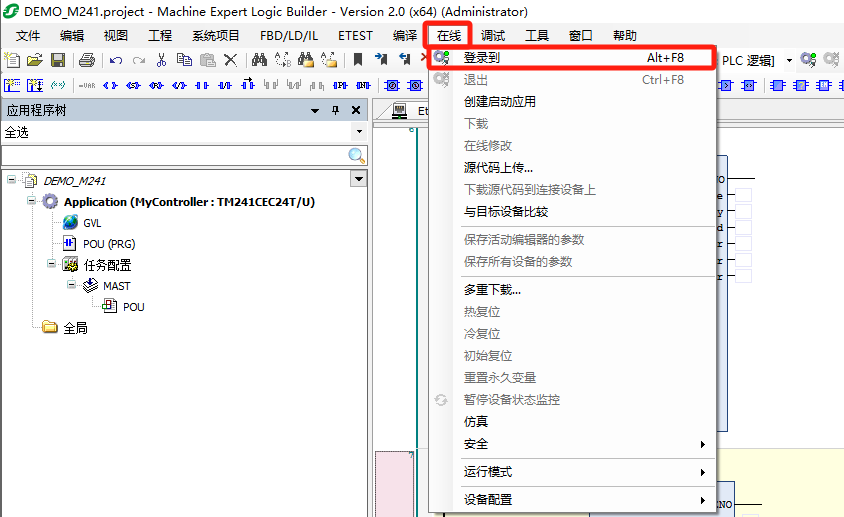This screenshot has width=844, height=517.
Task: Pin the 应用程序树 panel
Action: tap(335, 111)
